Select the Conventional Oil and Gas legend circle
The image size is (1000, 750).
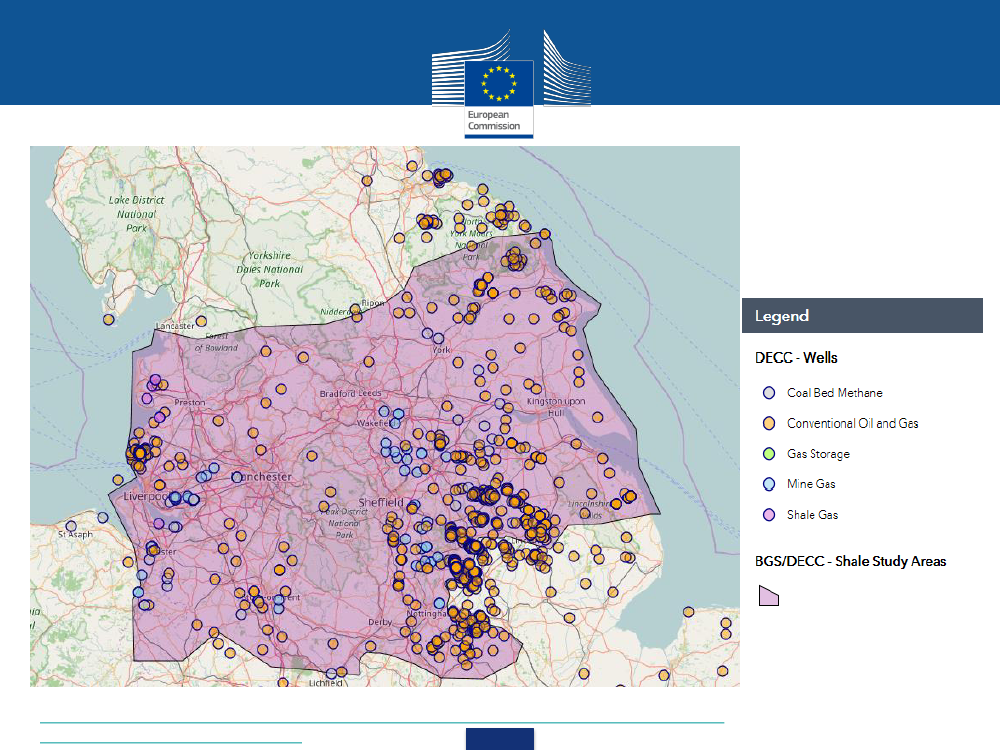pos(769,423)
